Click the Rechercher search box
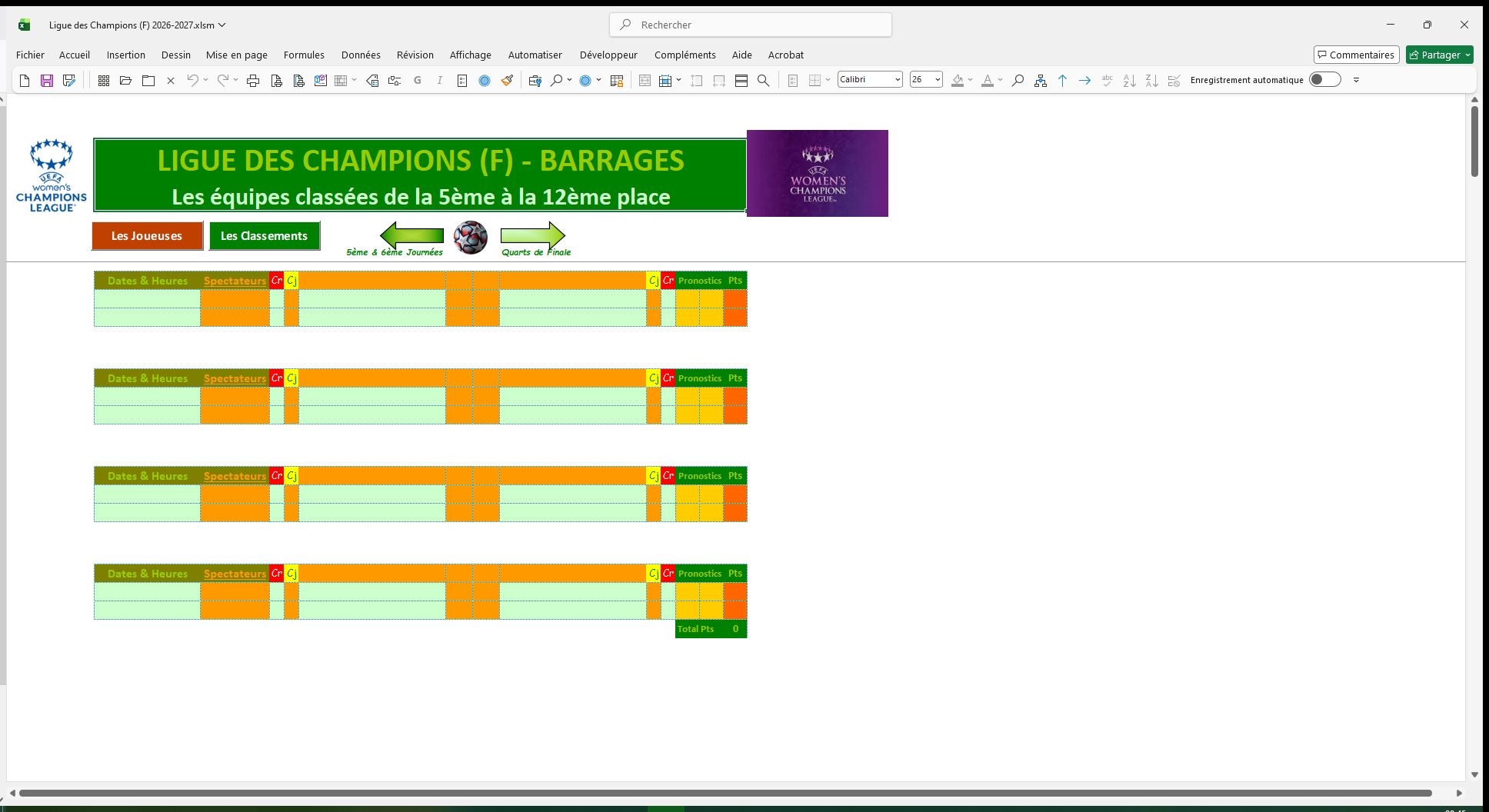Screen dimensions: 1489x812 click(x=751, y=25)
